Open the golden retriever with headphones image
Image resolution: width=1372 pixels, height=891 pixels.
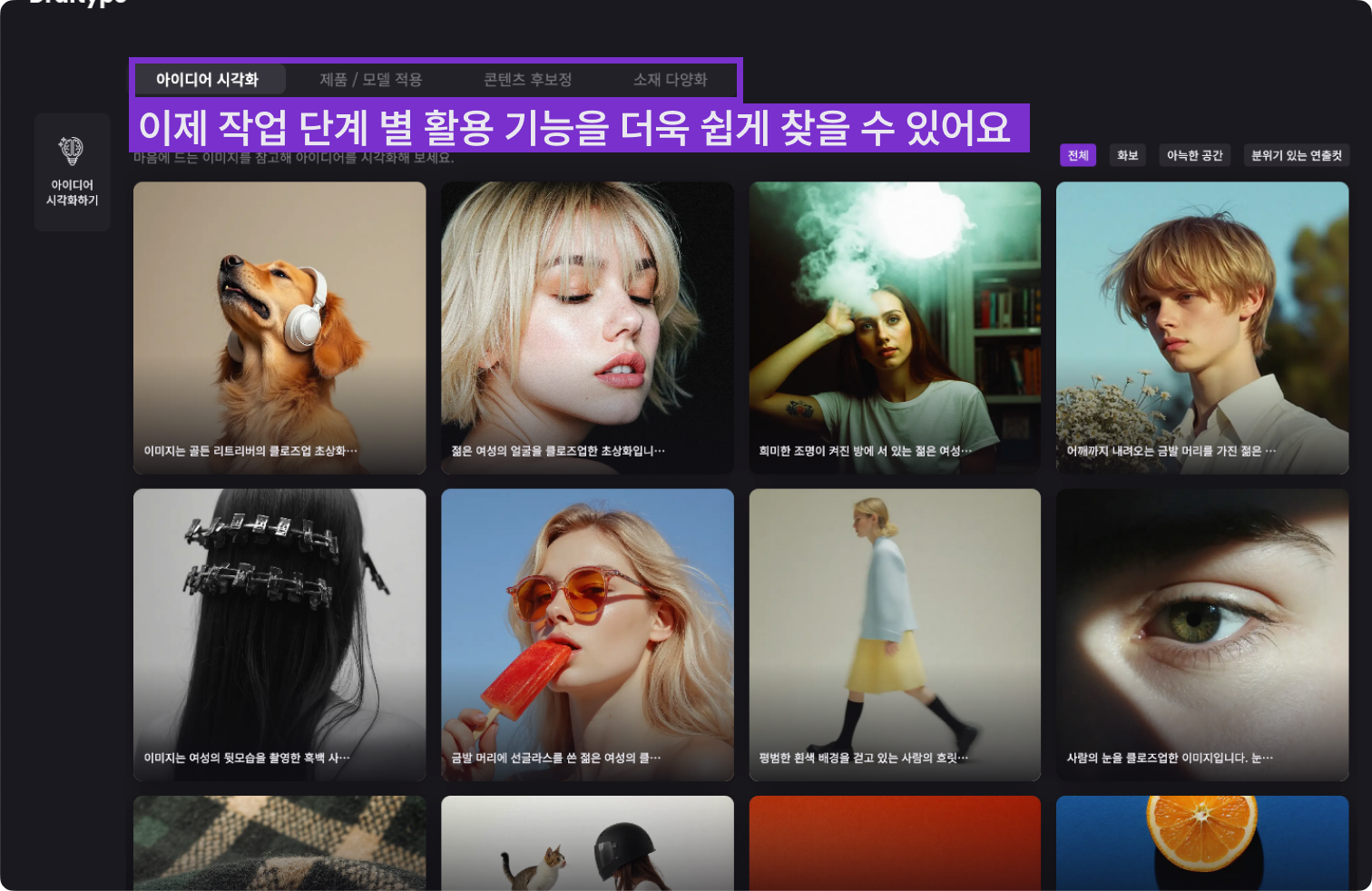pyautogui.click(x=279, y=328)
